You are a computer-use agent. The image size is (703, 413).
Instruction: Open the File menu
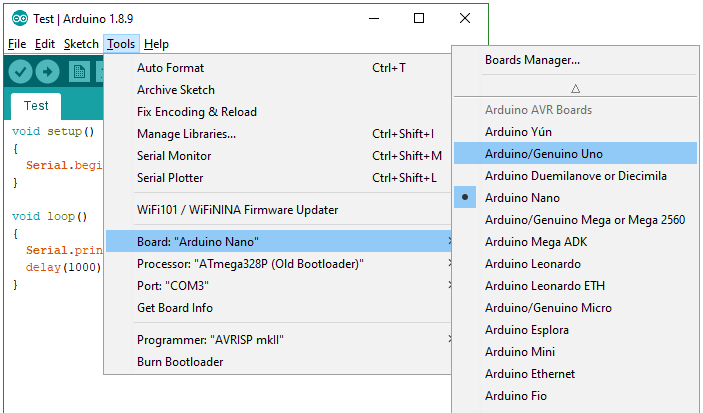click(17, 44)
